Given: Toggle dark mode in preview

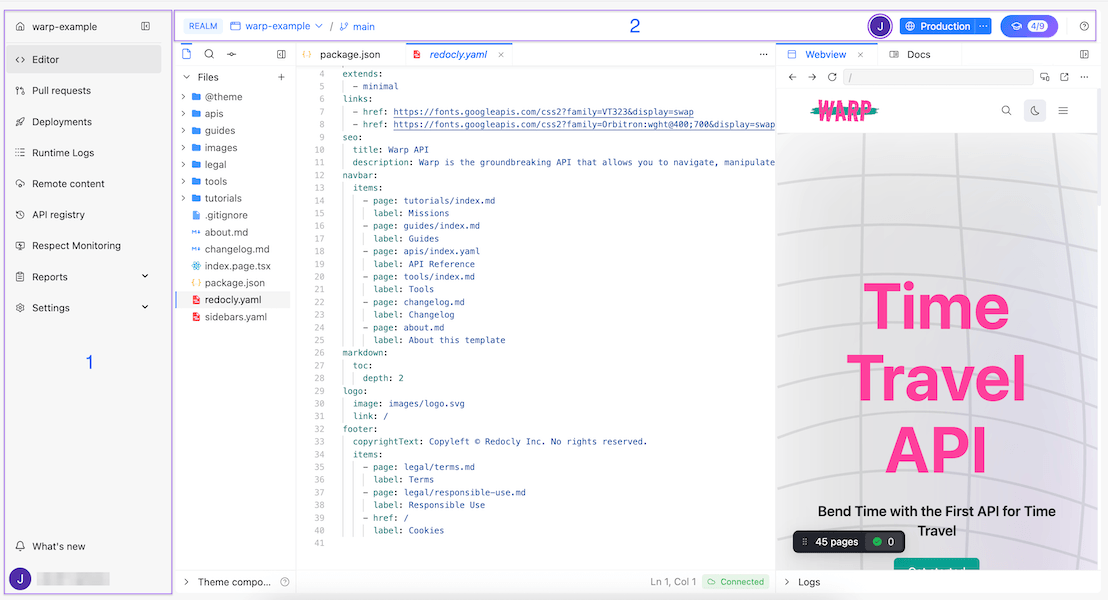Looking at the screenshot, I should (x=1035, y=110).
